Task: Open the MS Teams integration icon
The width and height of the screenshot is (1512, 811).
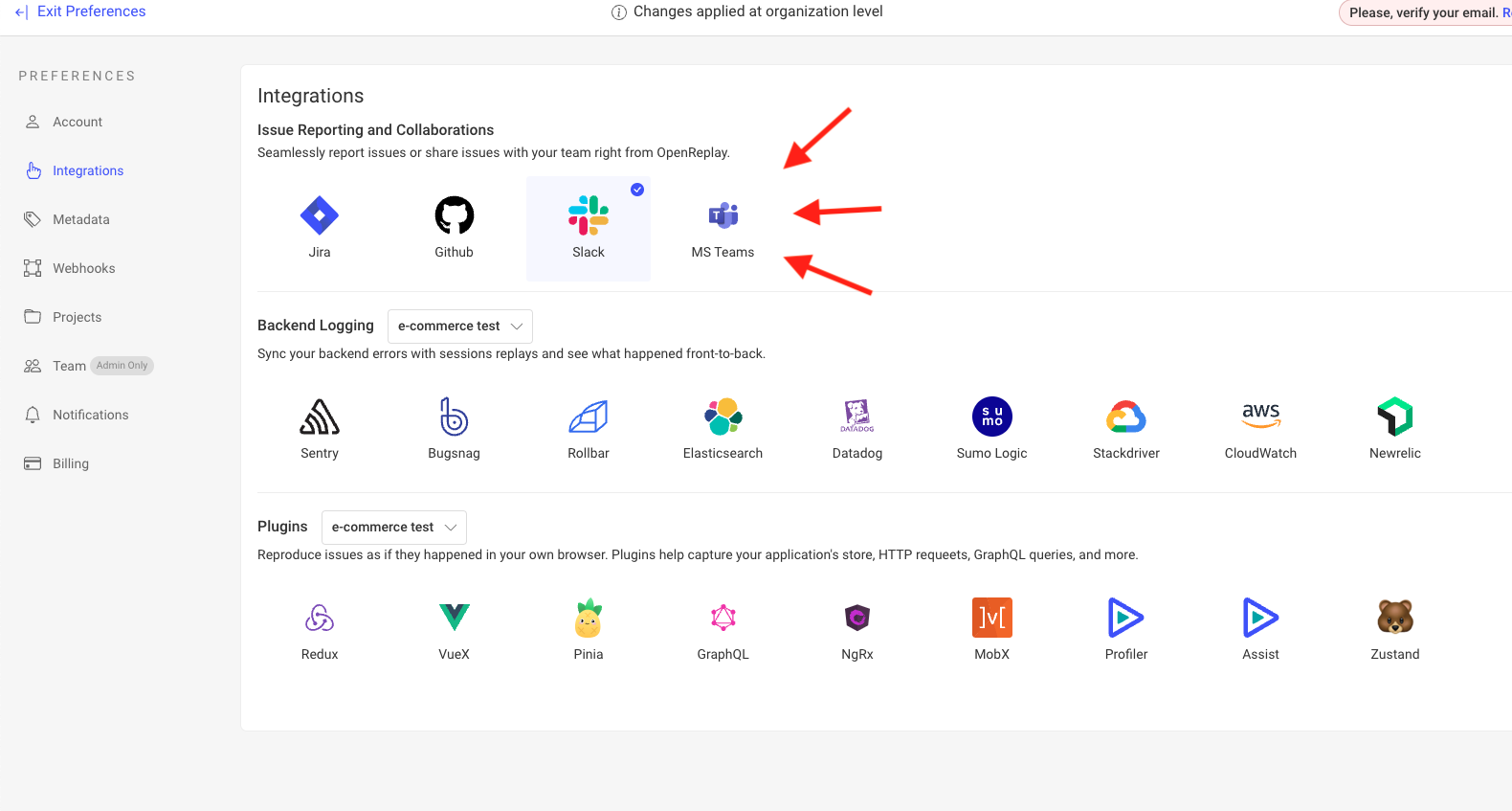Action: (x=723, y=215)
